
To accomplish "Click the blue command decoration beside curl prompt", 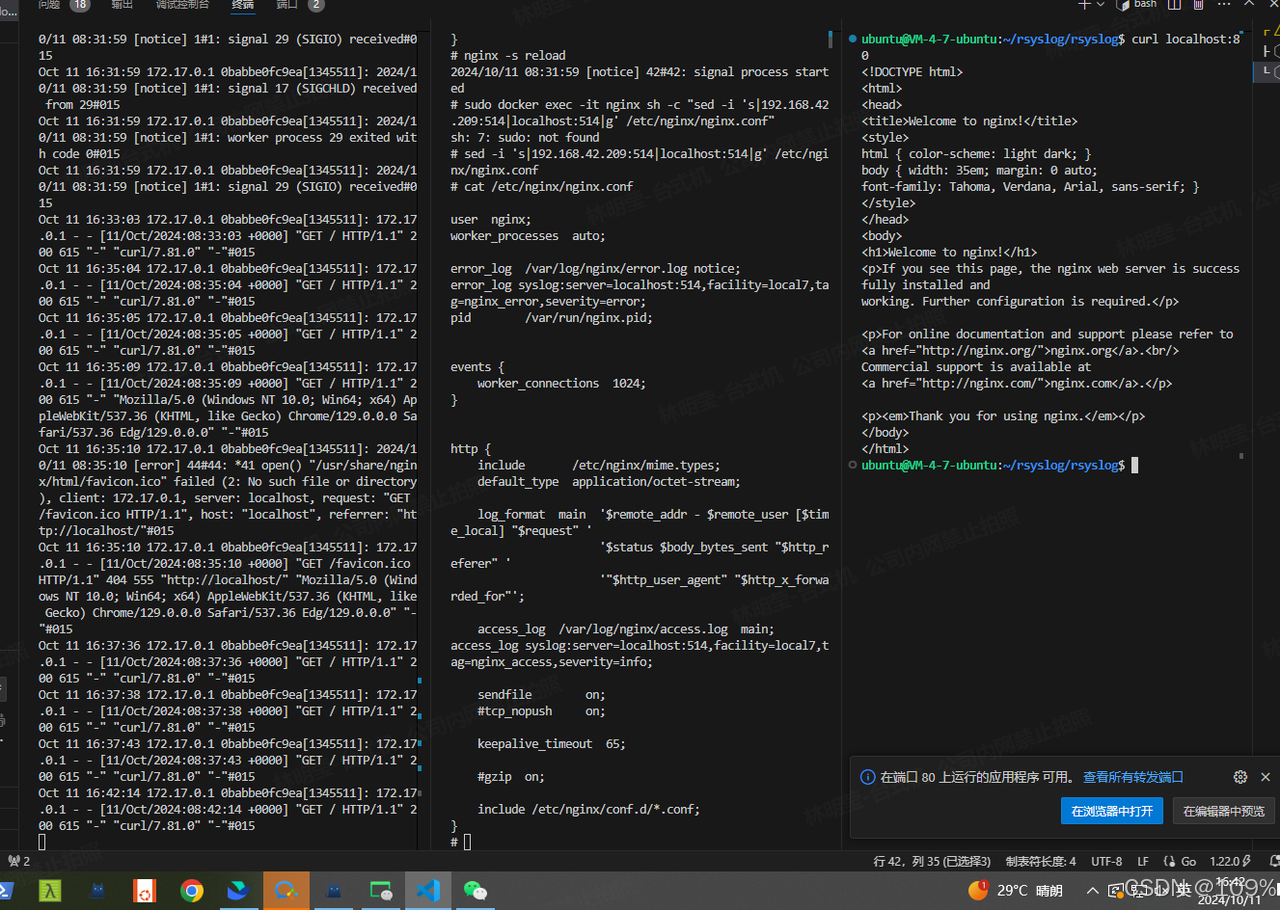I will pos(852,39).
